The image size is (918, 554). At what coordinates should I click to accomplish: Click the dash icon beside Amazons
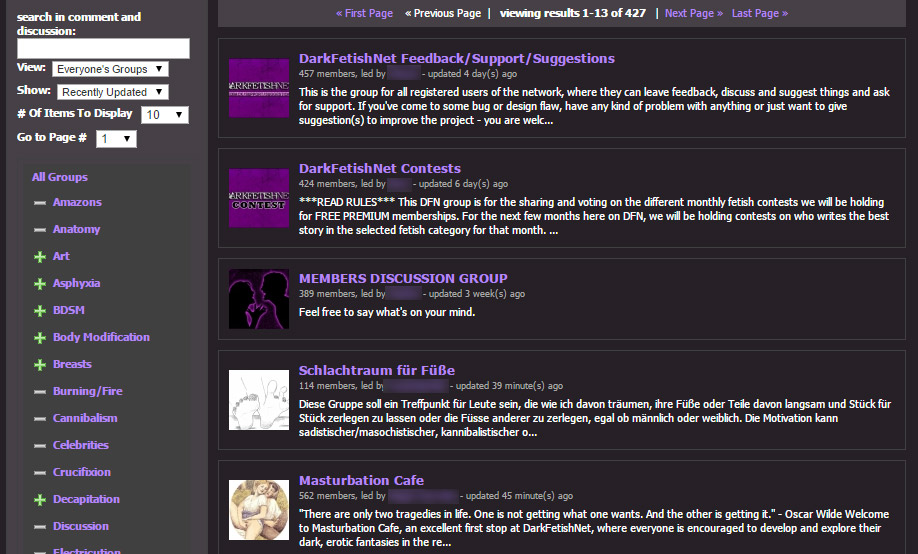[x=40, y=203]
